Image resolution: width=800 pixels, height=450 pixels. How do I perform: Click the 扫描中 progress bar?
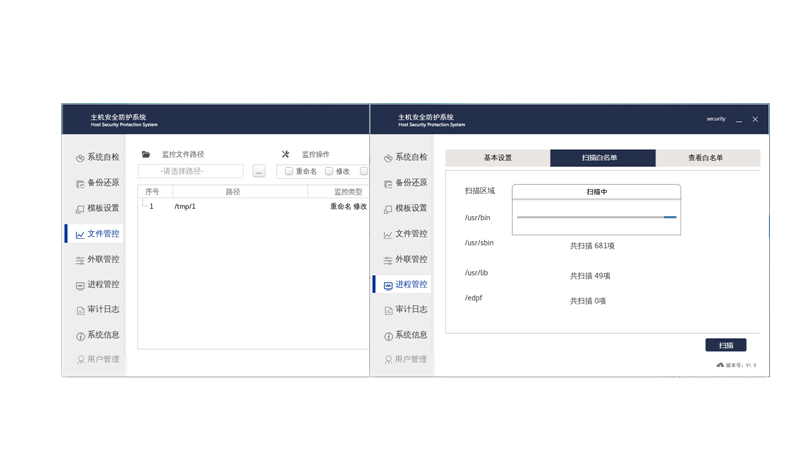click(x=596, y=216)
